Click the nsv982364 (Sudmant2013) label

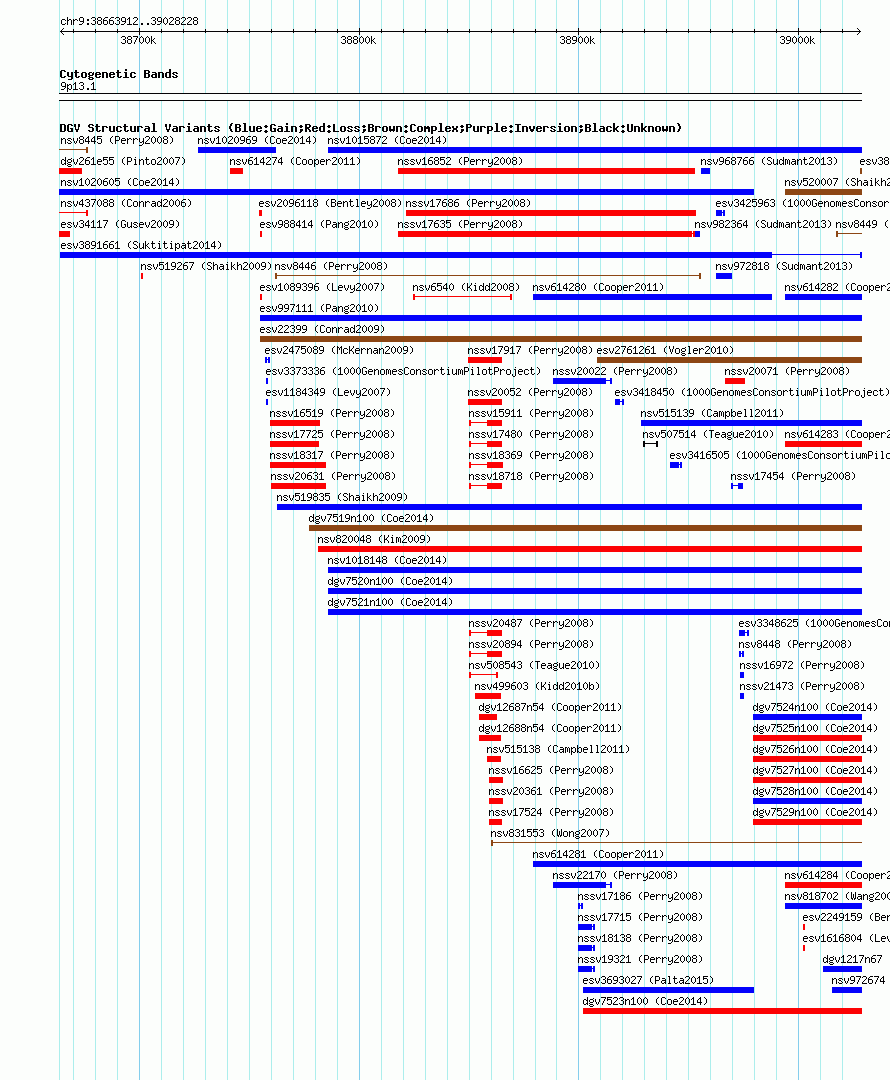(x=763, y=225)
